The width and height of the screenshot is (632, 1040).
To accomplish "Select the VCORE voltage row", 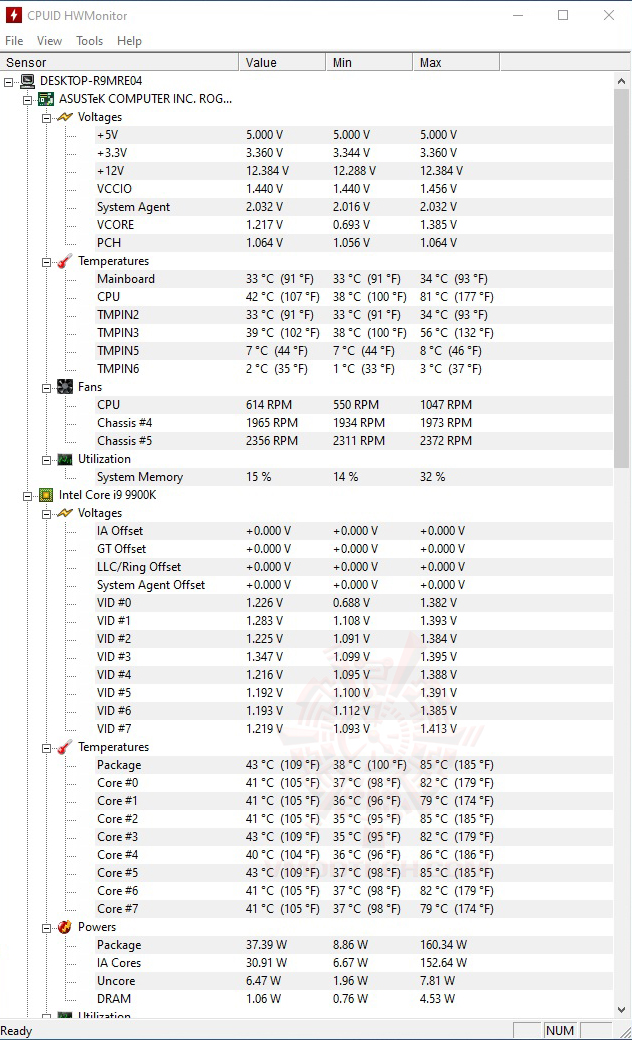I will 115,225.
